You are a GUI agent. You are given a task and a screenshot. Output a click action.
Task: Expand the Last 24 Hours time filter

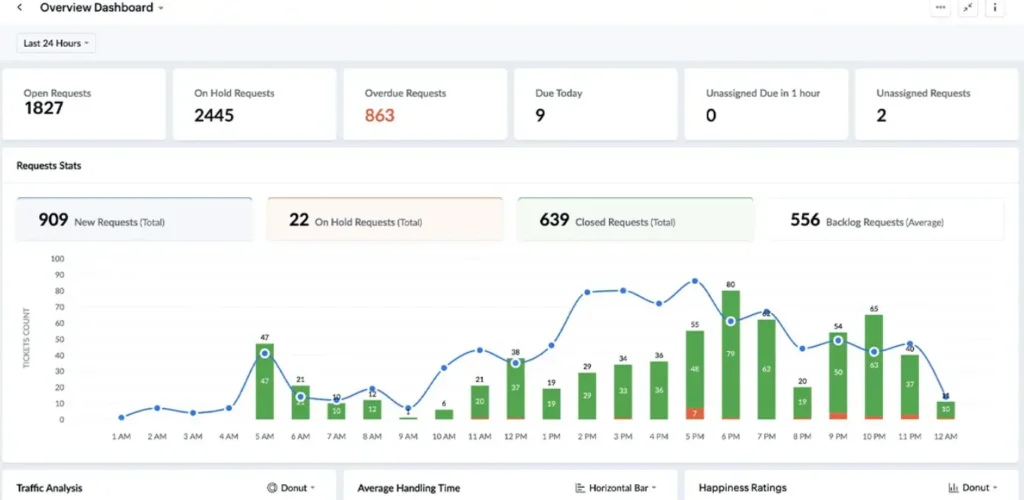coord(56,43)
